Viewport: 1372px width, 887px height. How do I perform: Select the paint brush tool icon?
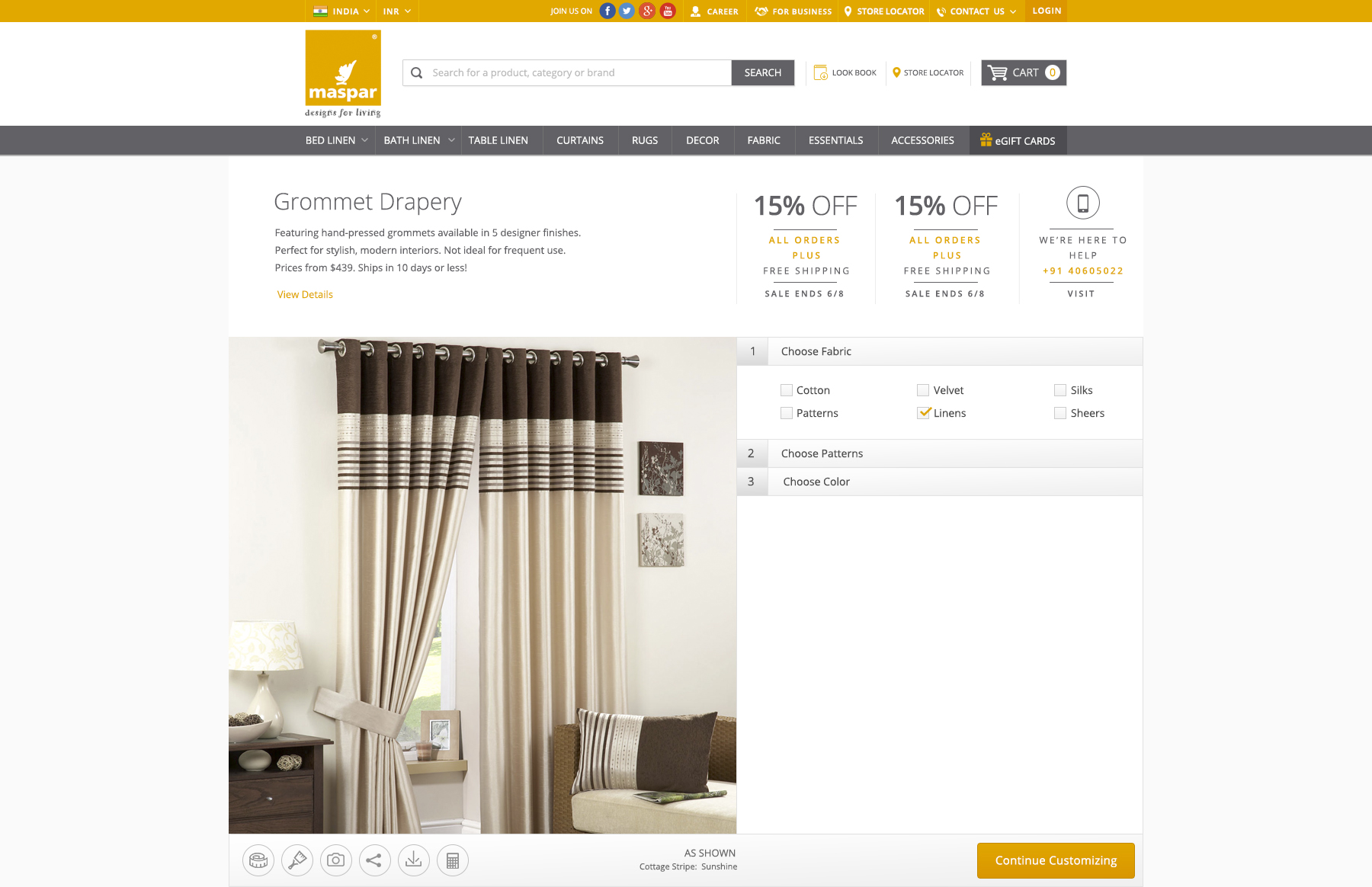[297, 860]
